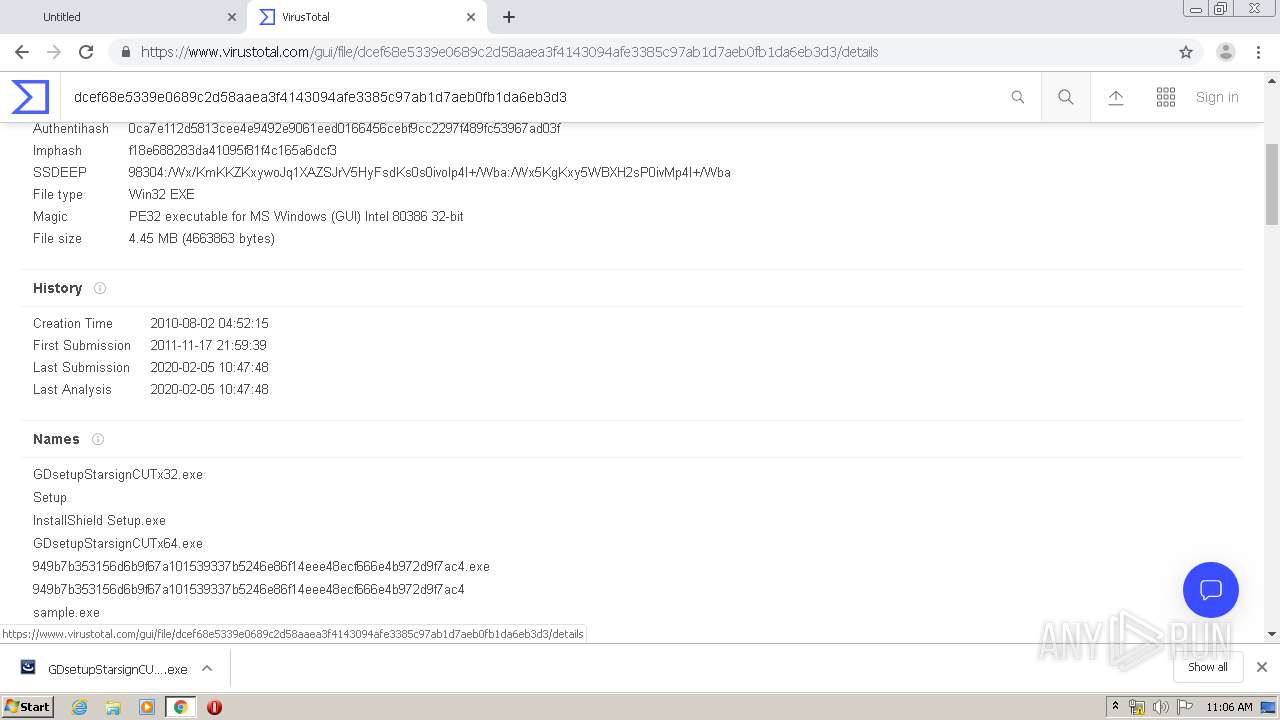This screenshot has width=1280, height=720.
Task: Click the File type value Win32 EXE
Action: (161, 194)
